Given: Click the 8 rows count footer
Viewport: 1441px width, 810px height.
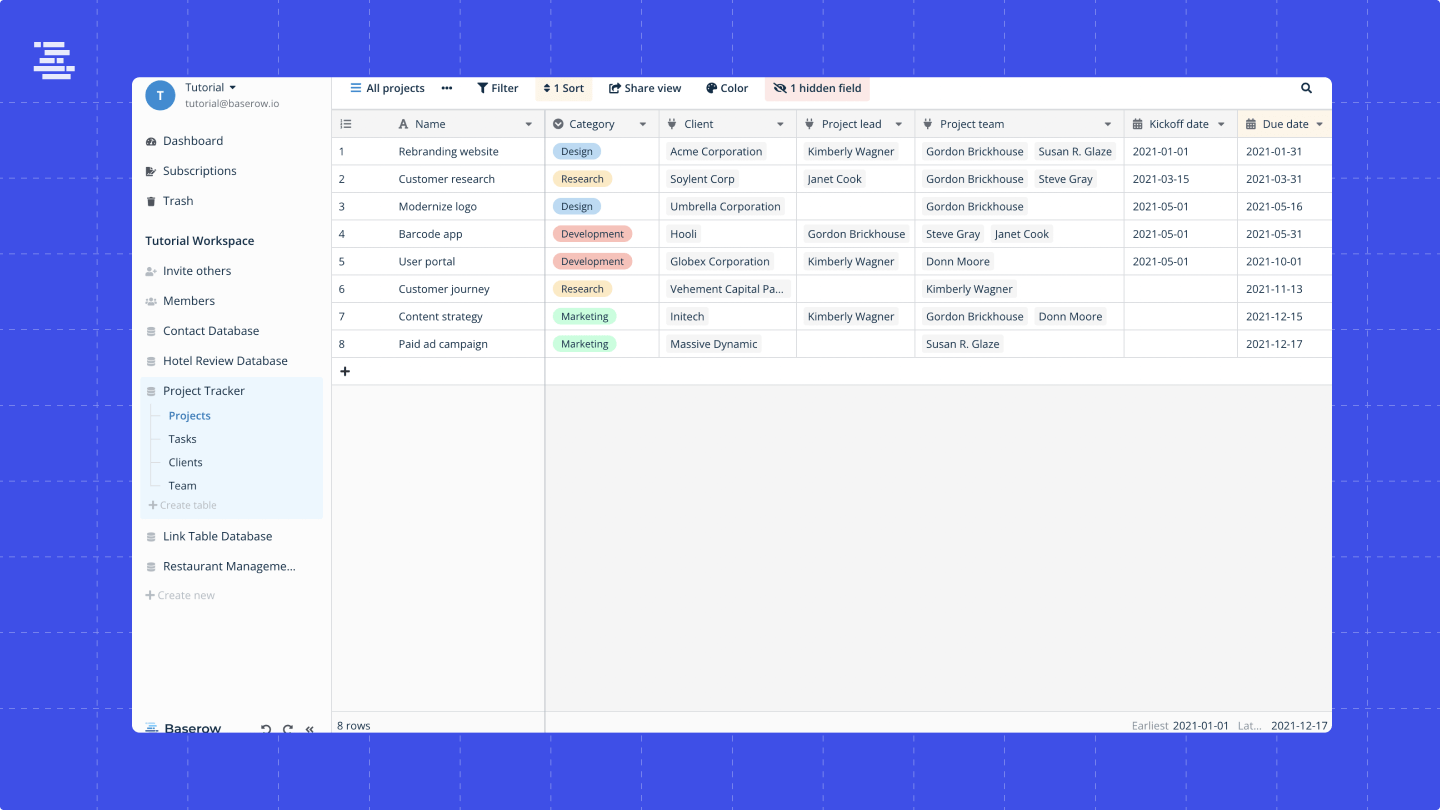Looking at the screenshot, I should pos(354,726).
